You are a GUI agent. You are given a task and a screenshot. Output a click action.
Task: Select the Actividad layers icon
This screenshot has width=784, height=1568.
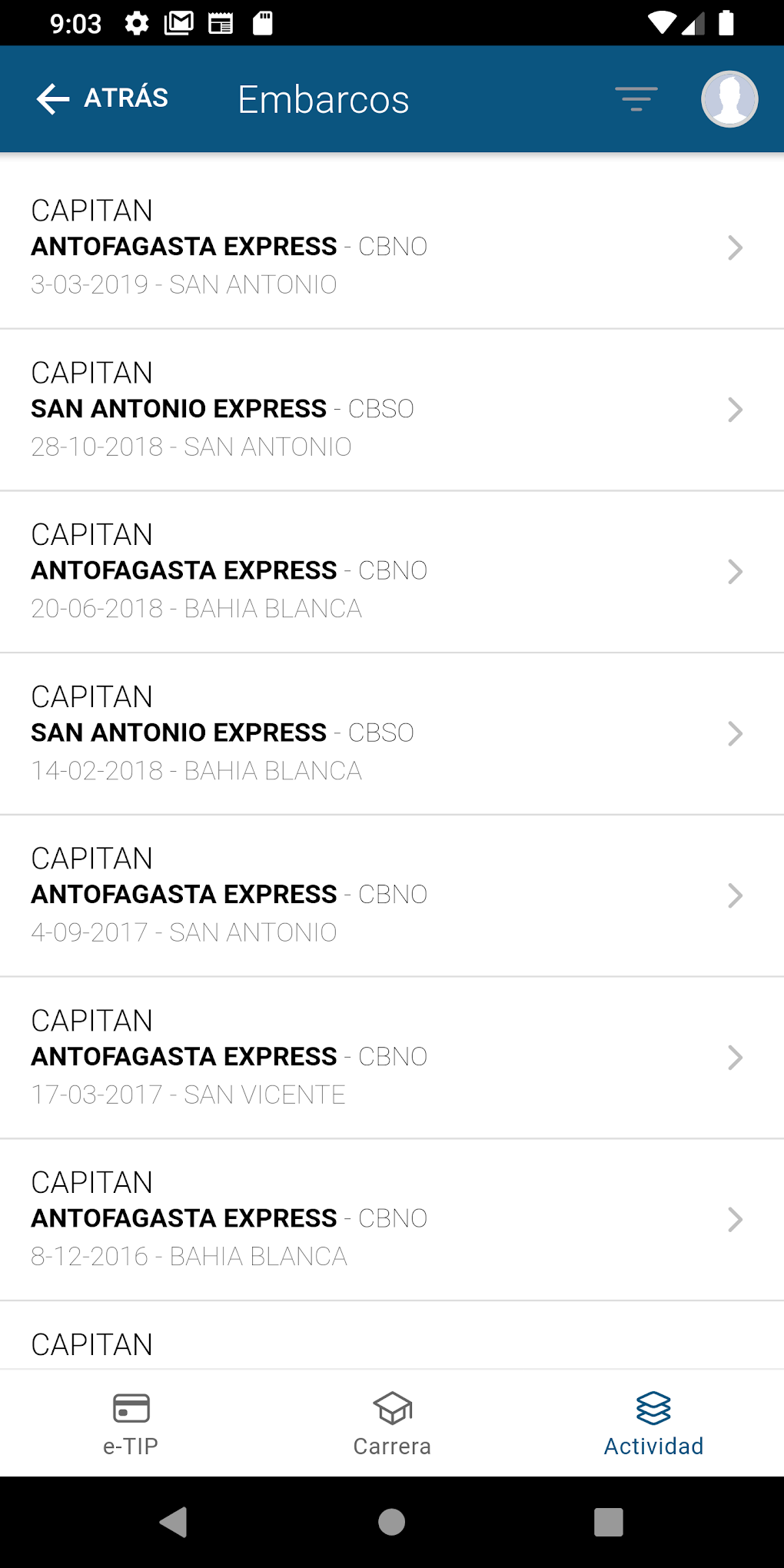(x=653, y=1408)
